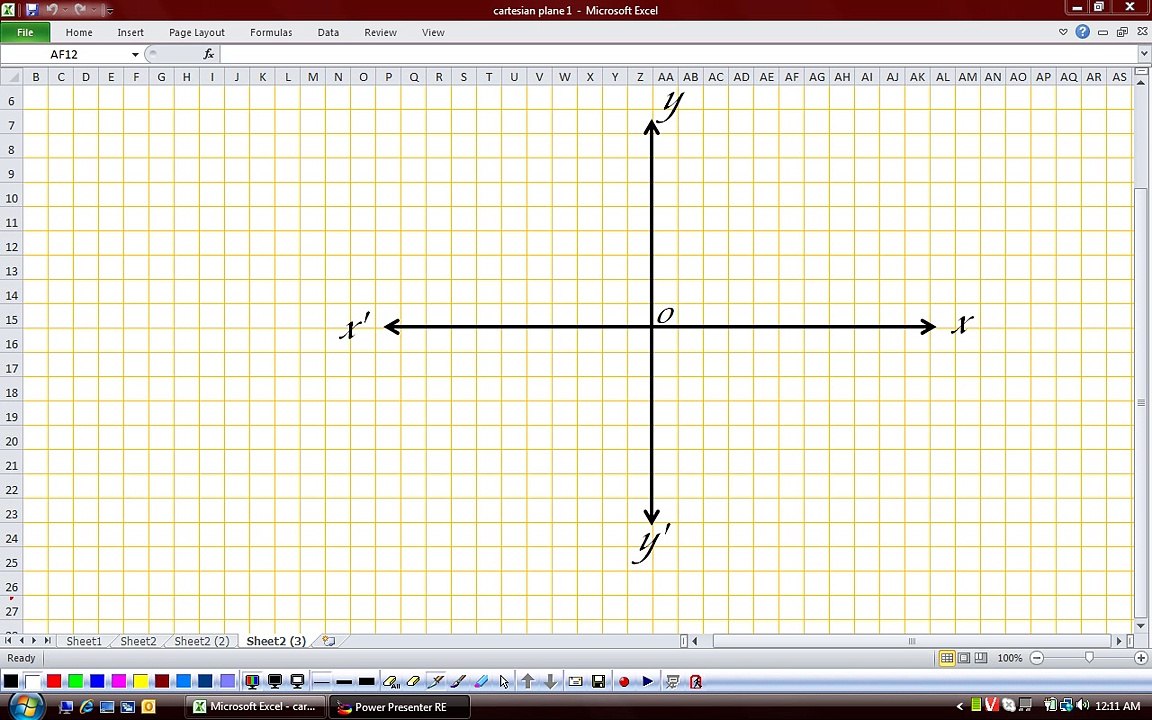Viewport: 1152px width, 720px height.
Task: Click the Erase All tool icon
Action: [x=391, y=682]
